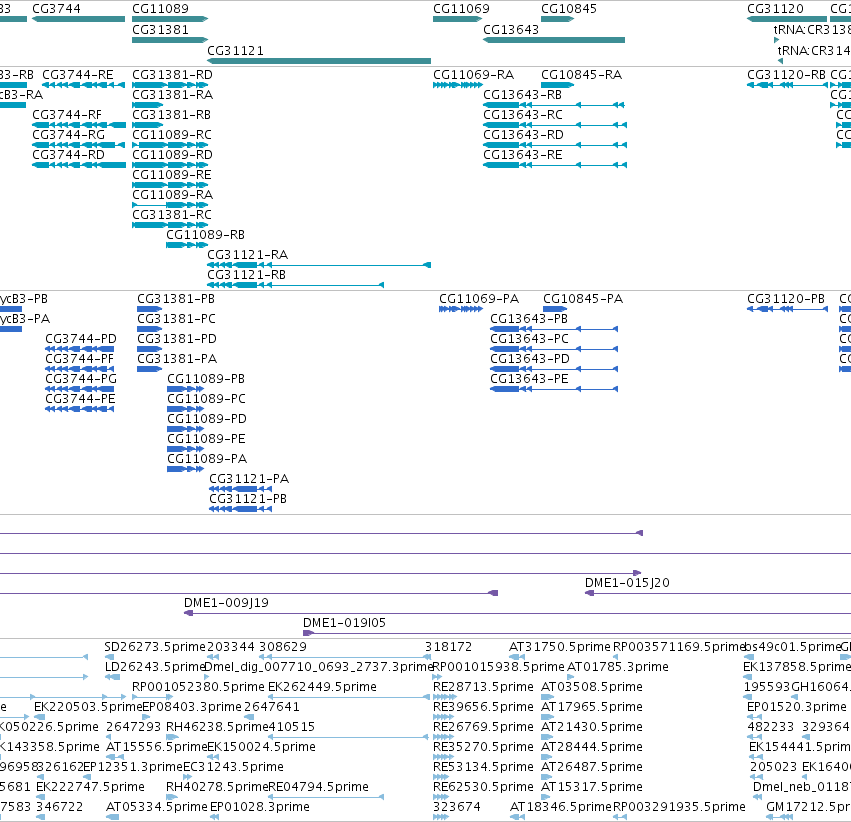The height and width of the screenshot is (822, 851).
Task: Open transcript CG11089-RC
Action: tap(172, 135)
